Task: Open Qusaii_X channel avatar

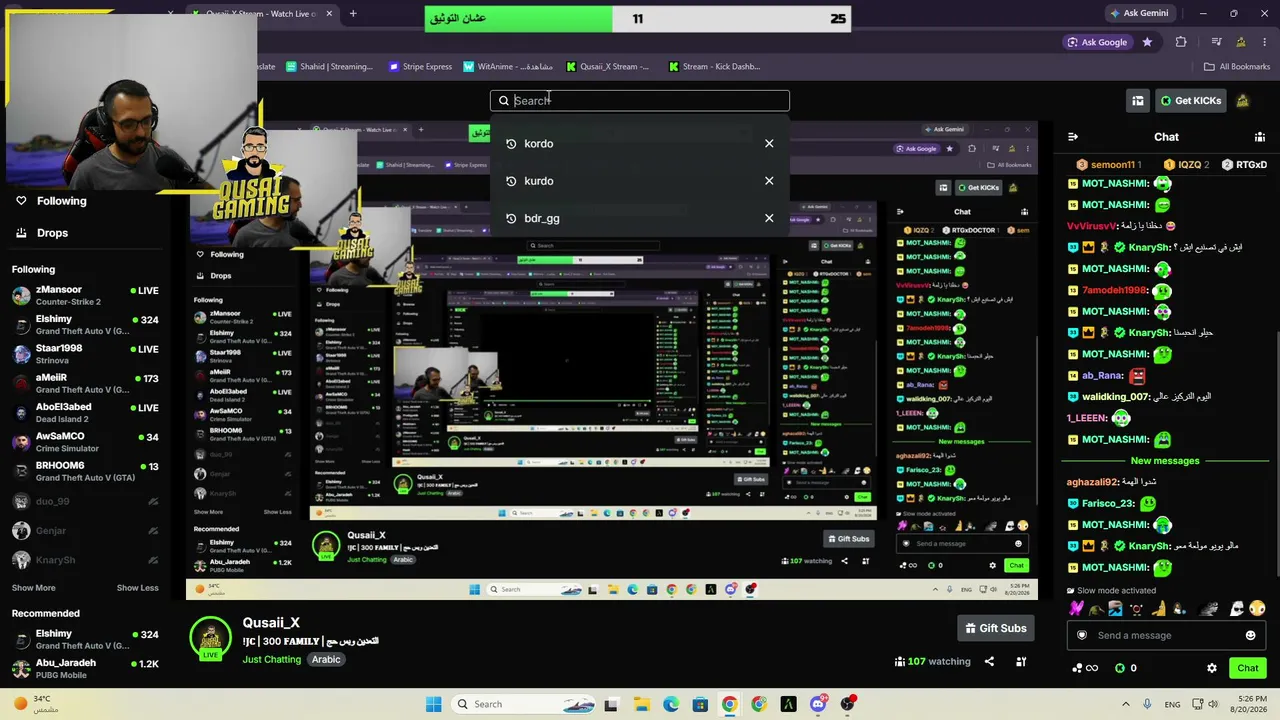Action: [x=210, y=637]
